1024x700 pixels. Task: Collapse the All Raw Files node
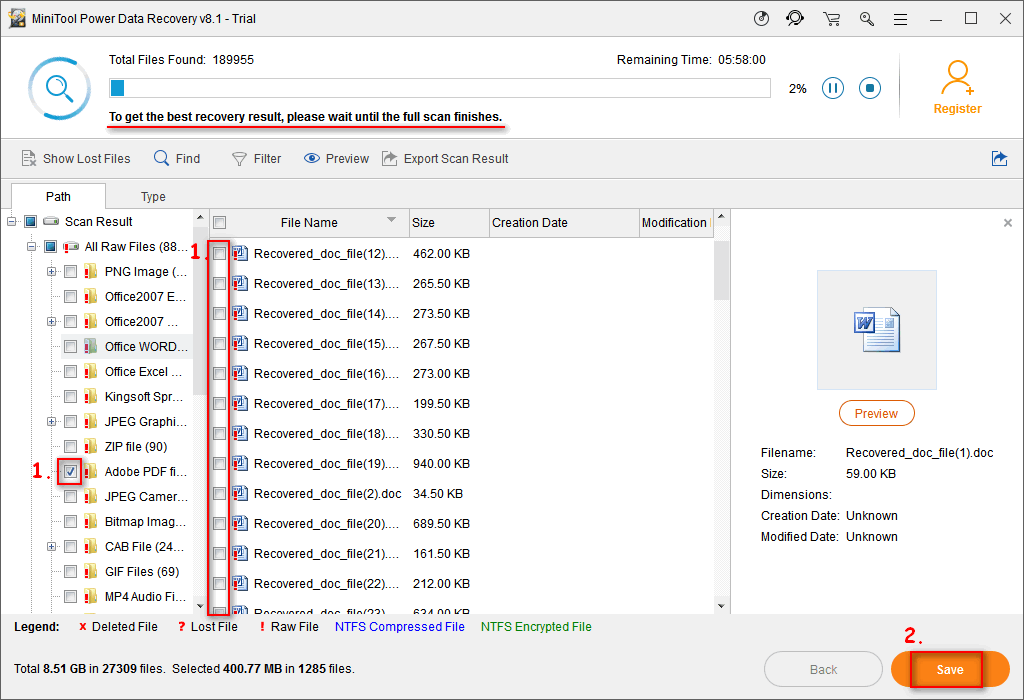31,247
